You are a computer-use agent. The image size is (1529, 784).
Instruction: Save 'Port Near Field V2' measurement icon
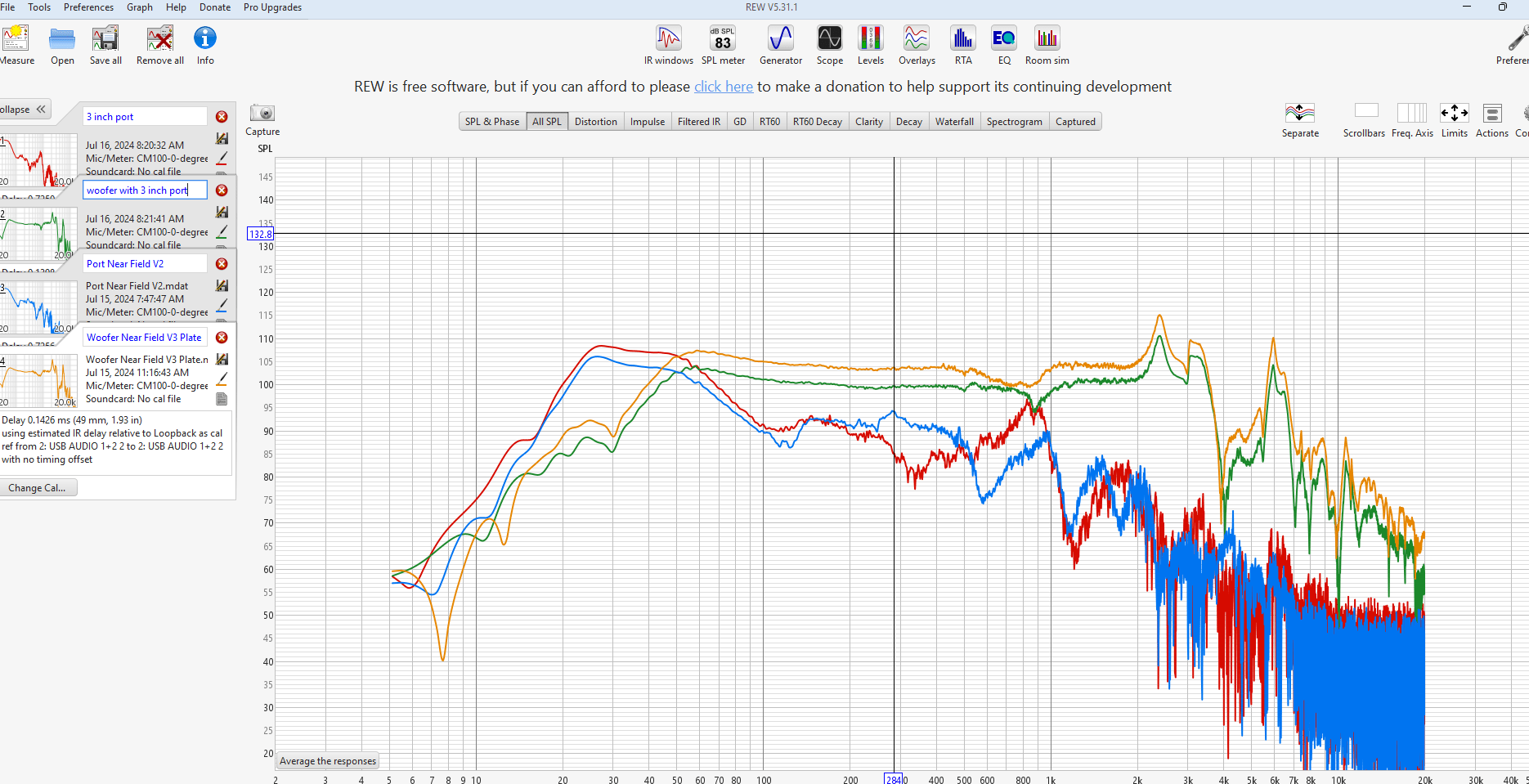click(222, 286)
